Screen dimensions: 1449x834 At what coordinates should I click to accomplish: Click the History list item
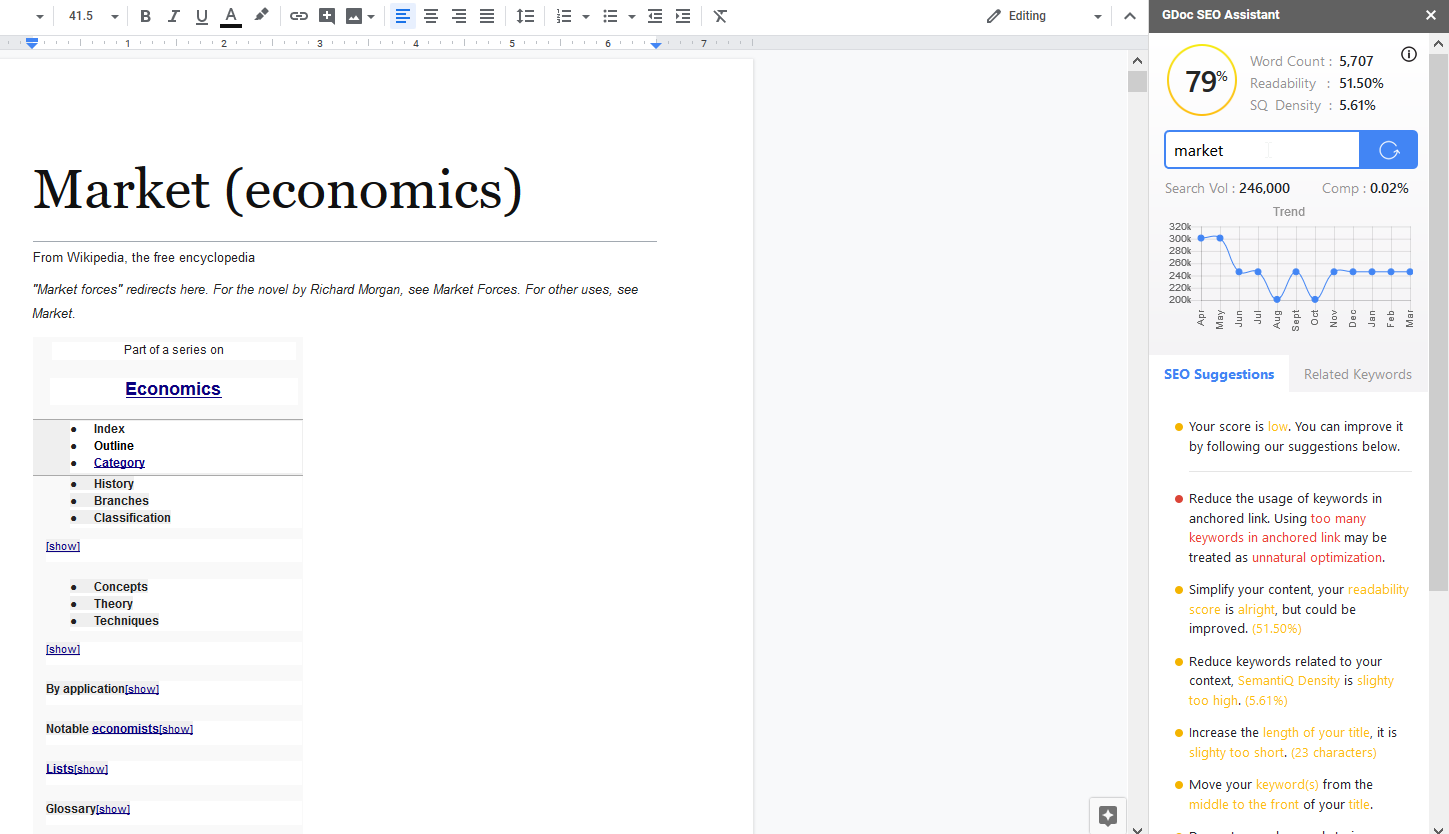(x=114, y=484)
